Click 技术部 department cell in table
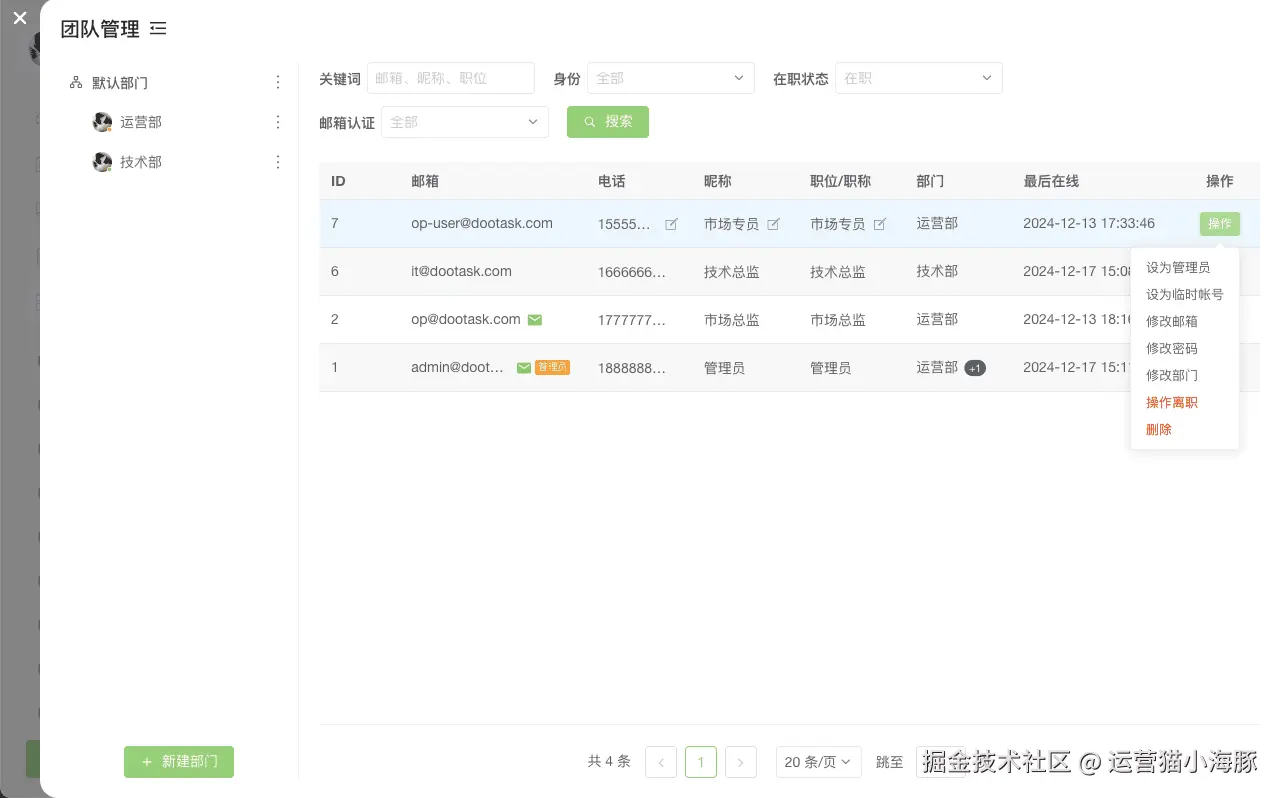The height and width of the screenshot is (798, 1280). coord(937,272)
